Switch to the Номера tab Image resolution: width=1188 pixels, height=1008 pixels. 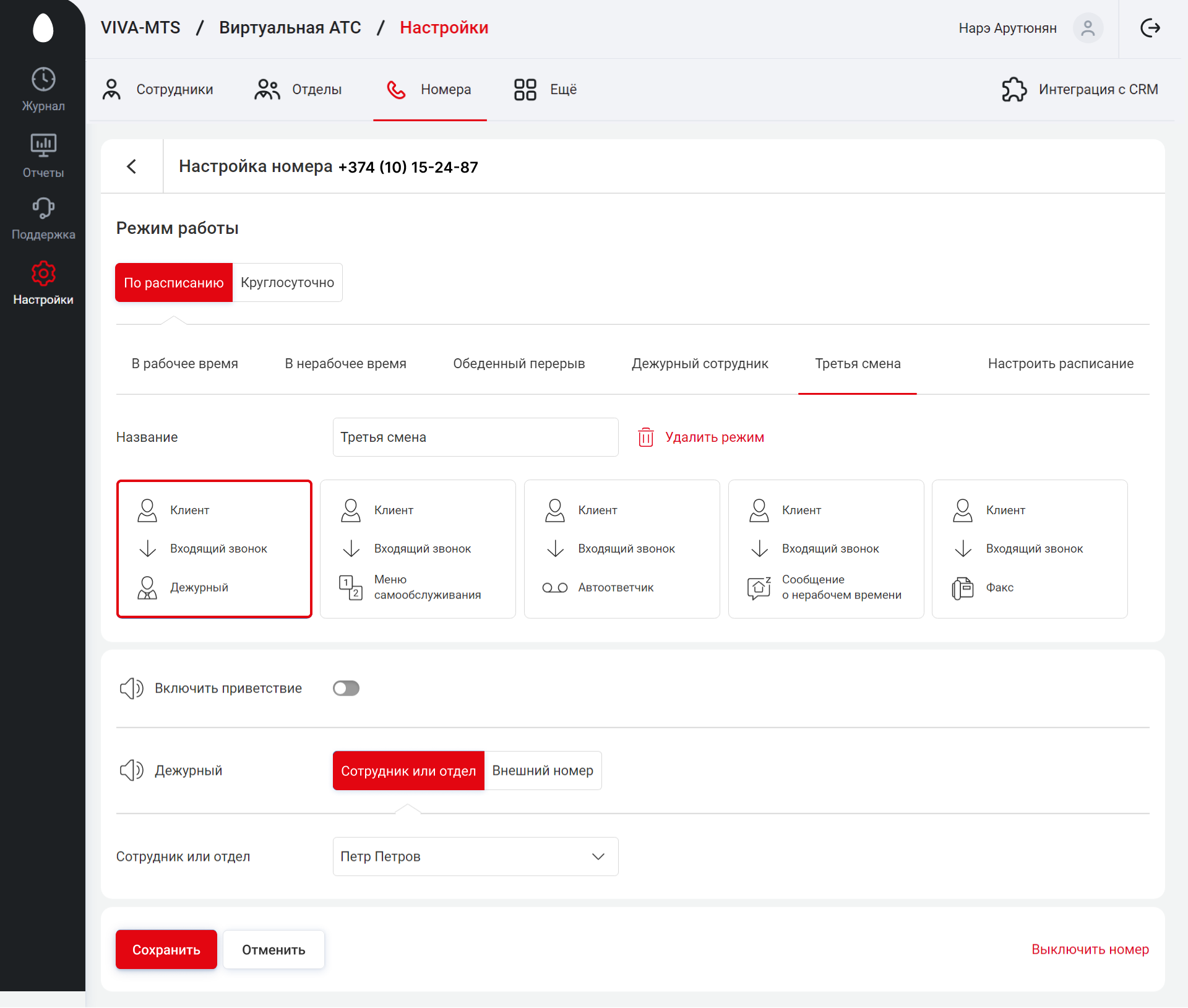click(429, 90)
